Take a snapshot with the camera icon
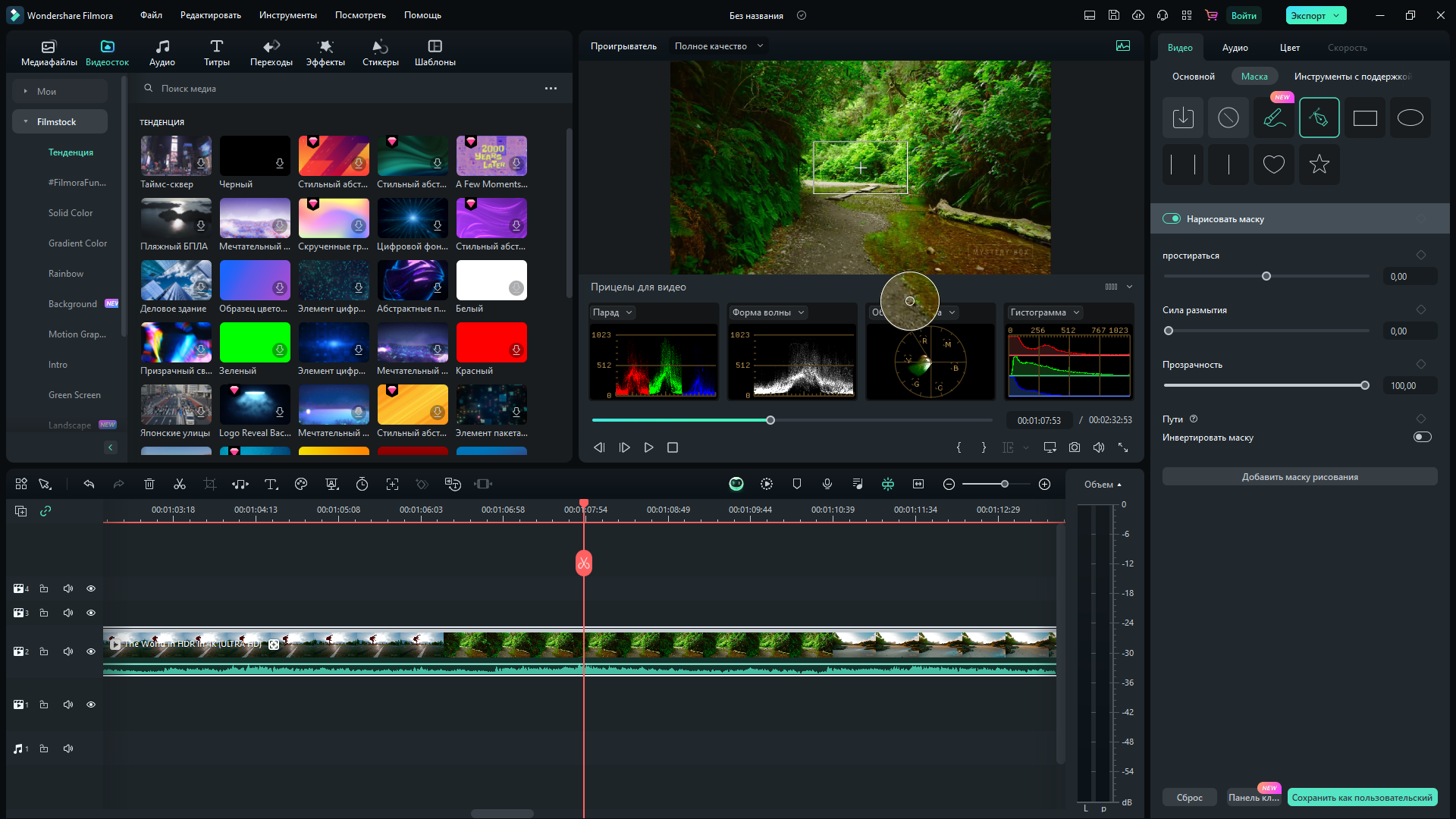 coord(1074,447)
